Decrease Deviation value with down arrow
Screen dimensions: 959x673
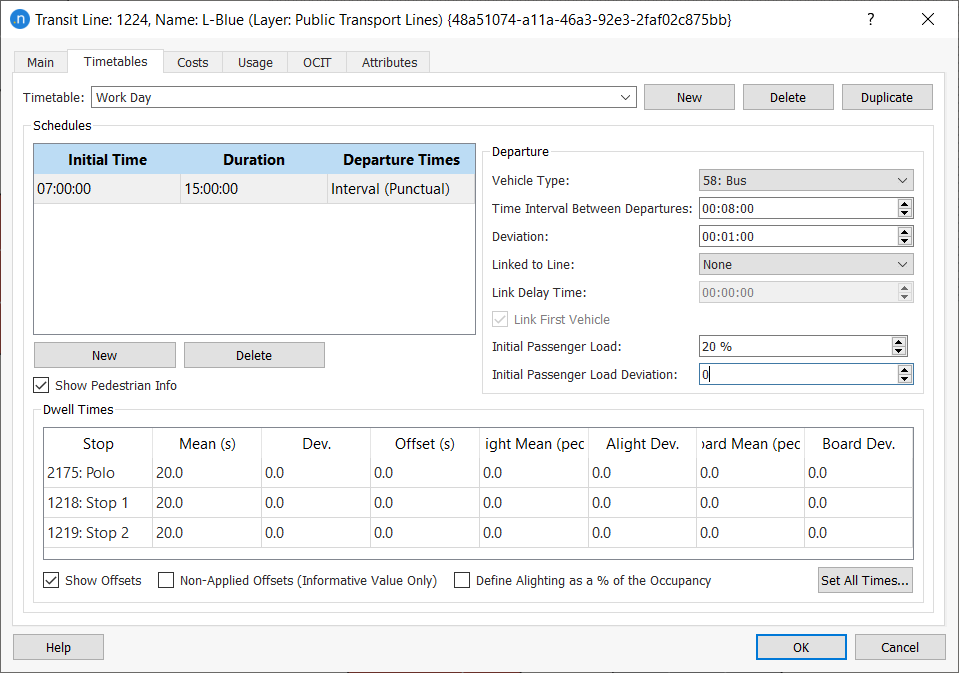point(905,241)
